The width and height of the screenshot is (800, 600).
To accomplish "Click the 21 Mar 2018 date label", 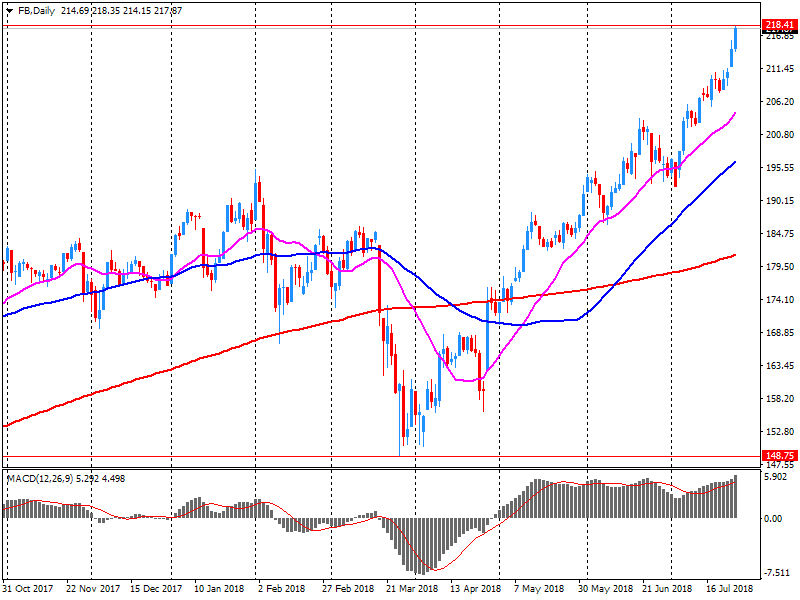I will click(x=412, y=588).
